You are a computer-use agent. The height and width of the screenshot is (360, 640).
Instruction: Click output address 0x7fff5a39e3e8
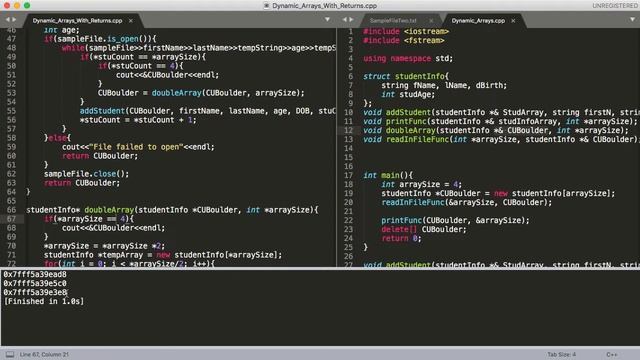click(x=35, y=292)
